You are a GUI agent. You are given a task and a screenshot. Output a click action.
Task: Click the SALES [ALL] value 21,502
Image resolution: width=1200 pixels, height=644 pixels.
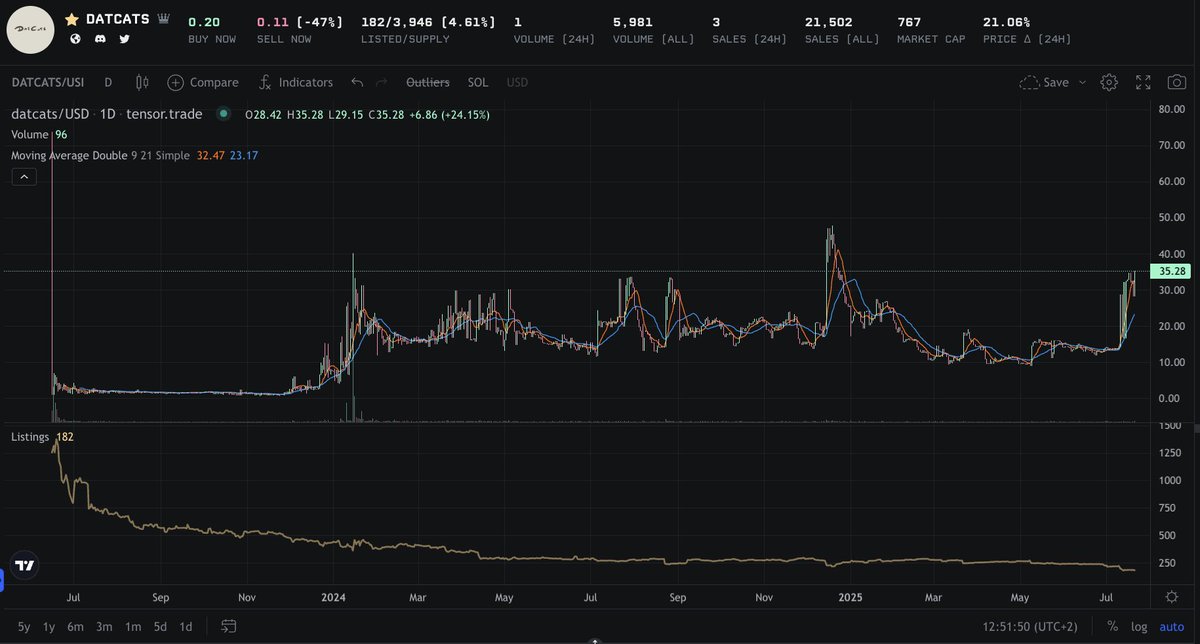828,21
